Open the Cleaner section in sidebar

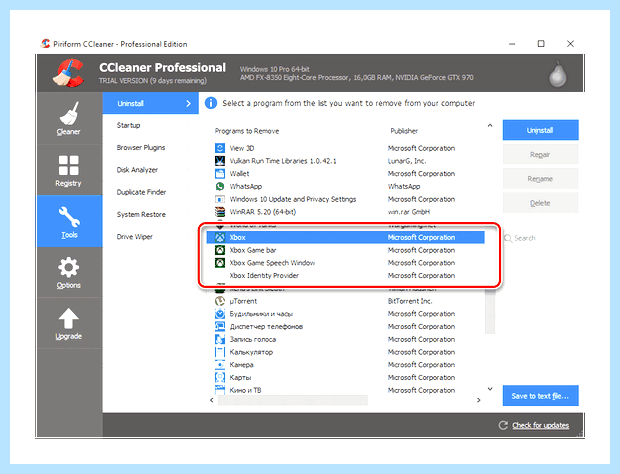click(69, 119)
